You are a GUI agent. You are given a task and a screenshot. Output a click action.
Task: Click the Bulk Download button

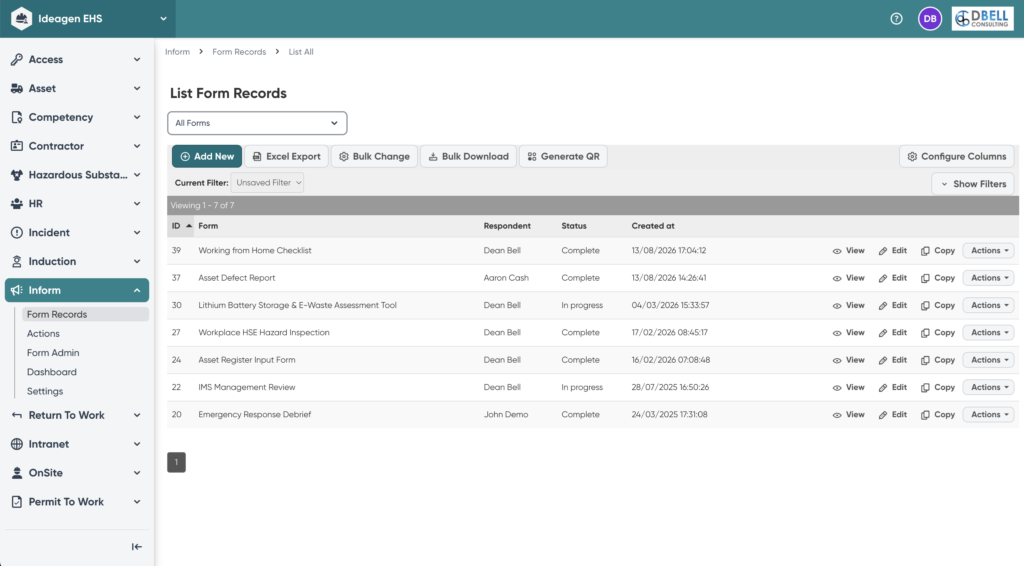click(x=468, y=157)
